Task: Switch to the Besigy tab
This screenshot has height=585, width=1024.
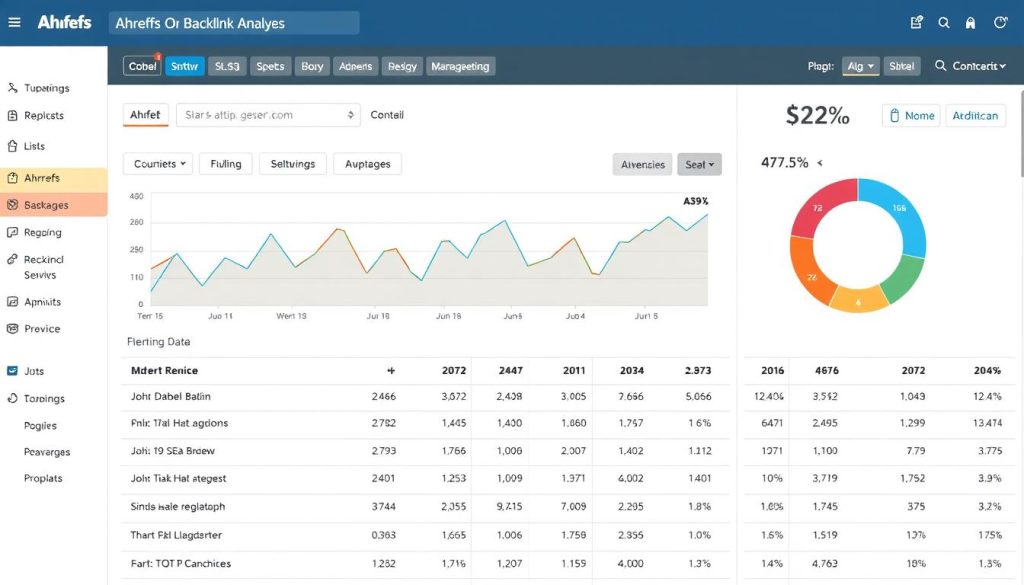Action: point(402,66)
